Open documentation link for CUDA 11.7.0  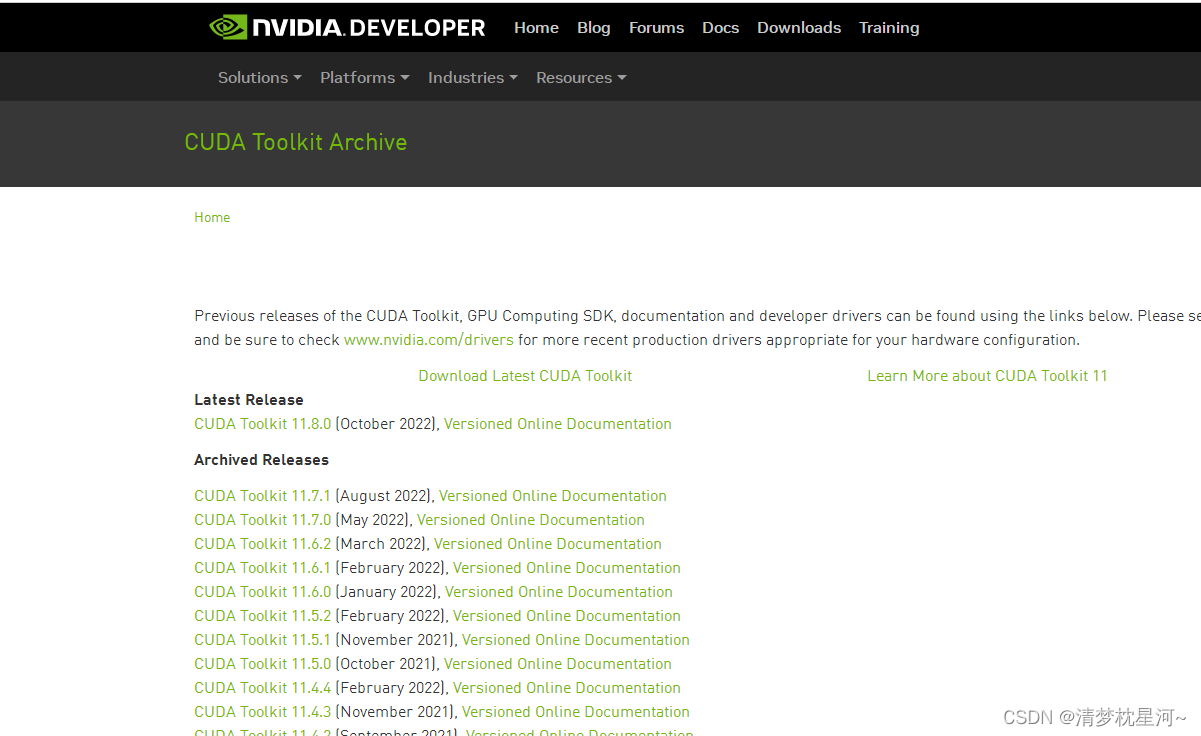(531, 520)
